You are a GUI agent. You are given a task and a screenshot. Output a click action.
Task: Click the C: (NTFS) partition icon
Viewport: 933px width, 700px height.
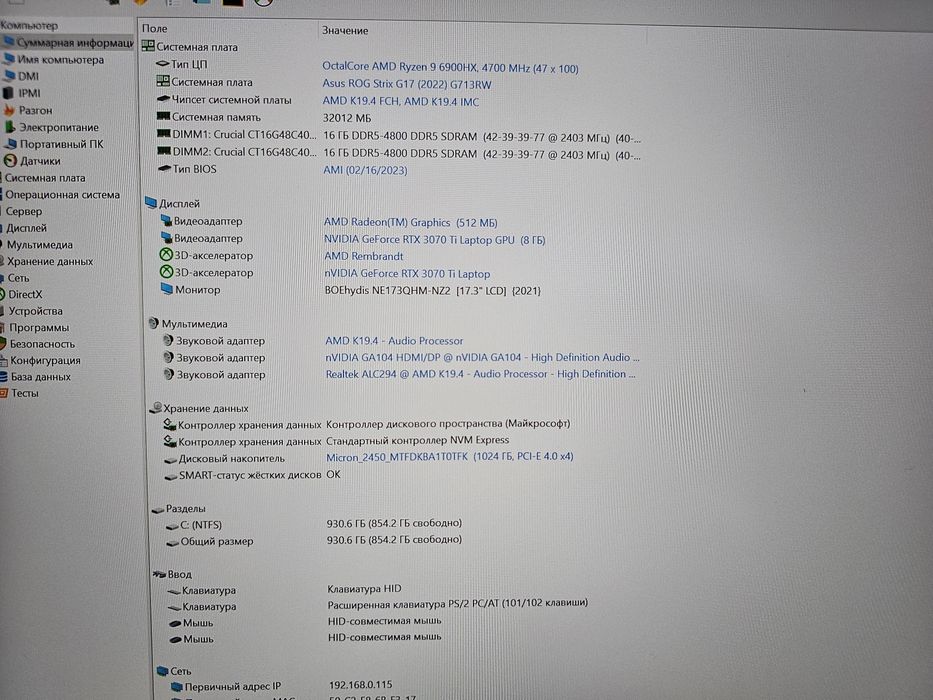click(x=172, y=526)
